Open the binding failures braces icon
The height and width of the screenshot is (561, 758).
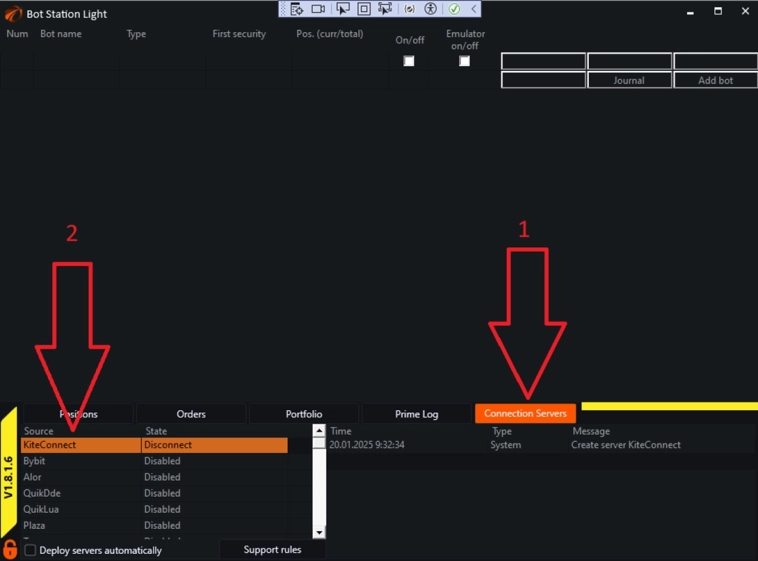click(409, 9)
